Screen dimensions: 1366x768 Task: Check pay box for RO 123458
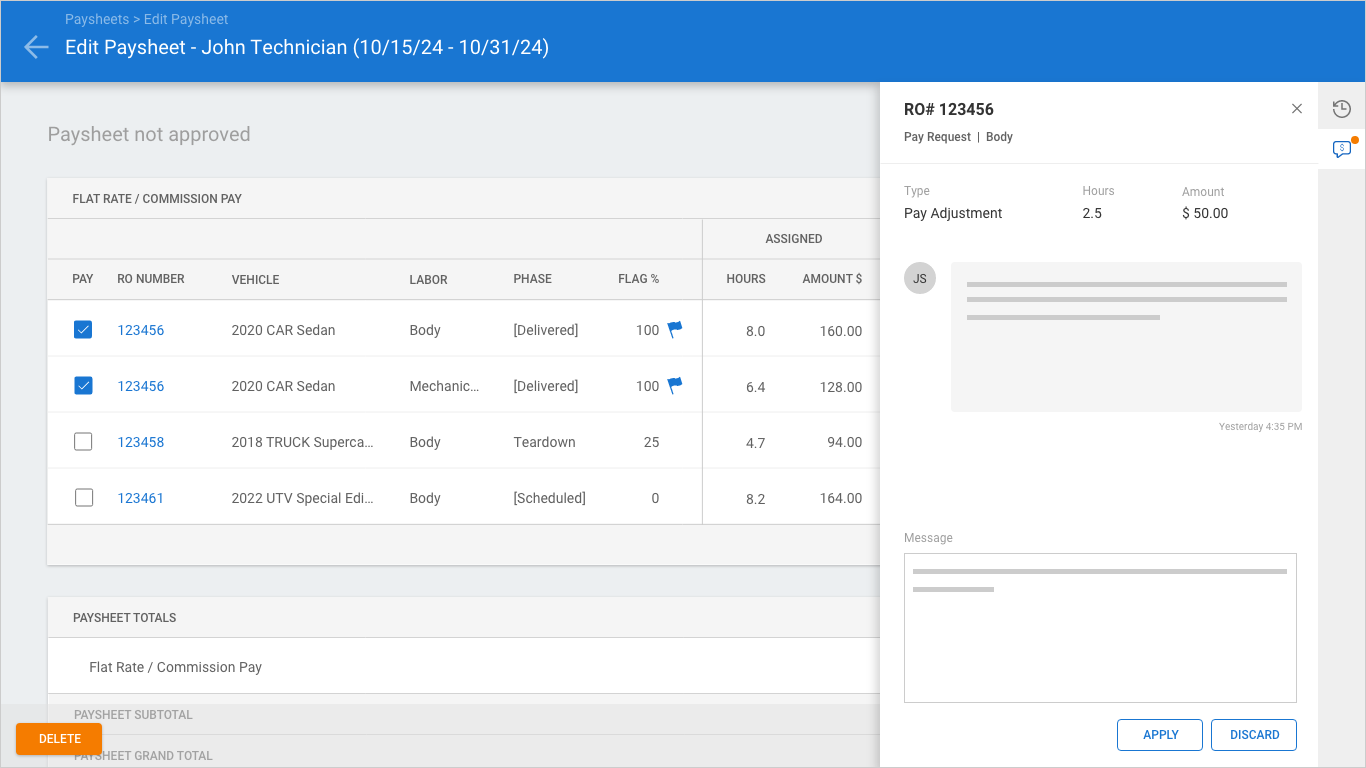point(83,441)
